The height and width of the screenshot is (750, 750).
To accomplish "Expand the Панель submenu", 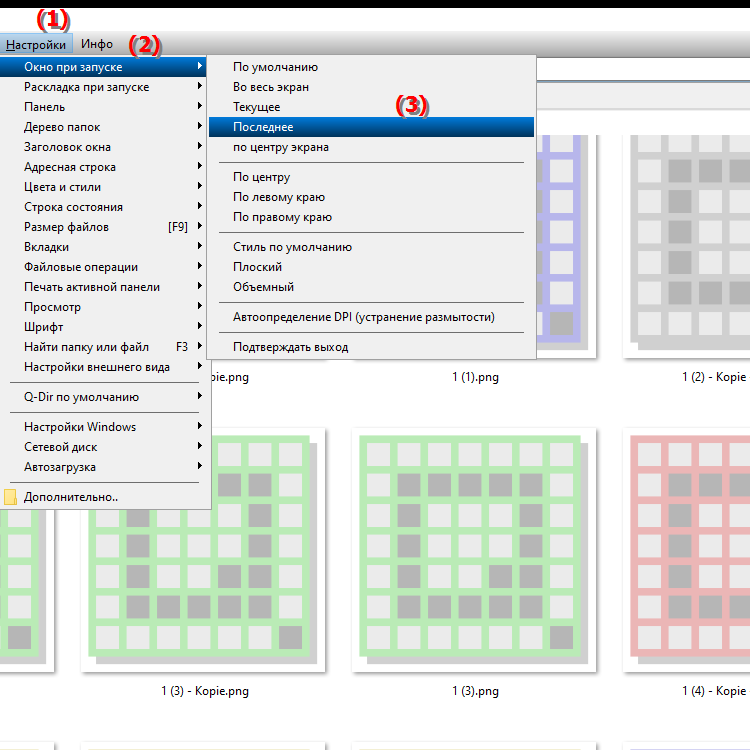I will pos(103,107).
